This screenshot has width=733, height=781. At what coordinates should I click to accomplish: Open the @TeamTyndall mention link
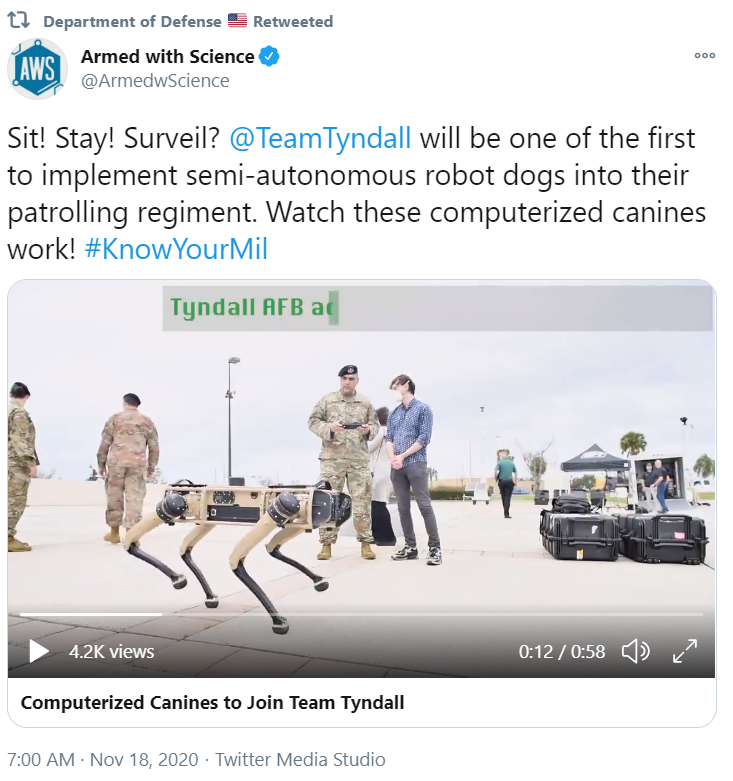[320, 138]
